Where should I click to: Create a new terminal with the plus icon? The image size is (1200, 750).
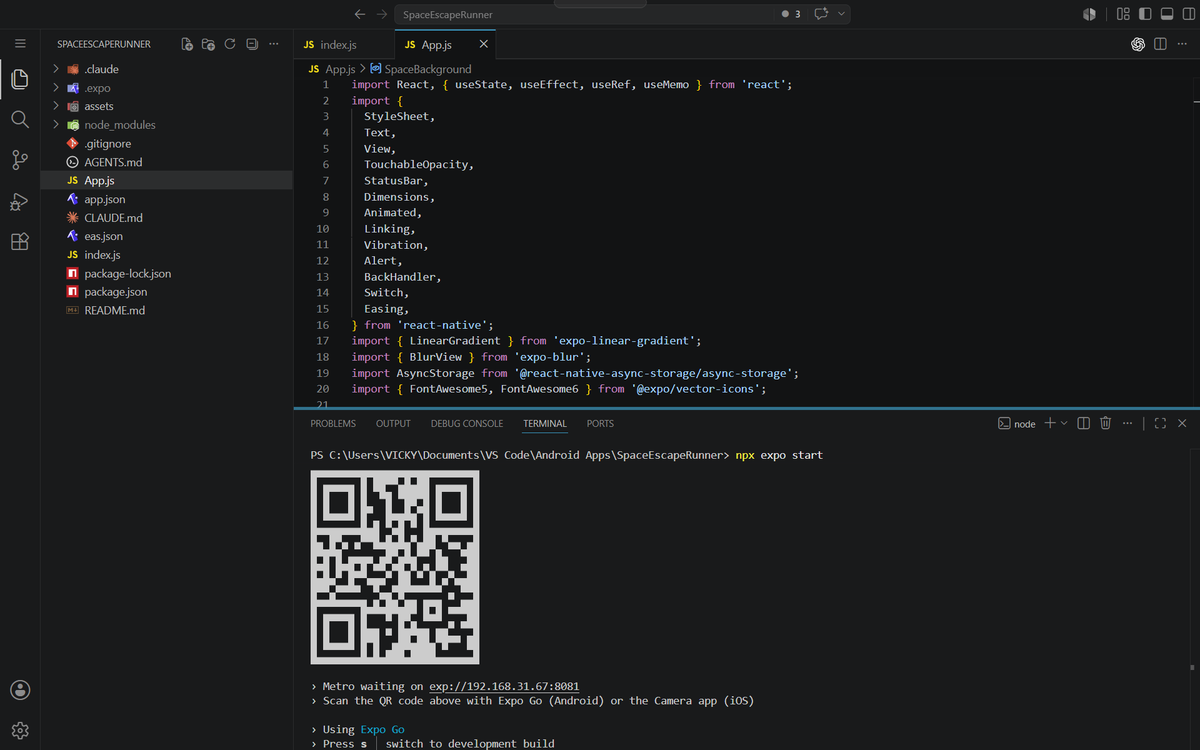pyautogui.click(x=1050, y=423)
